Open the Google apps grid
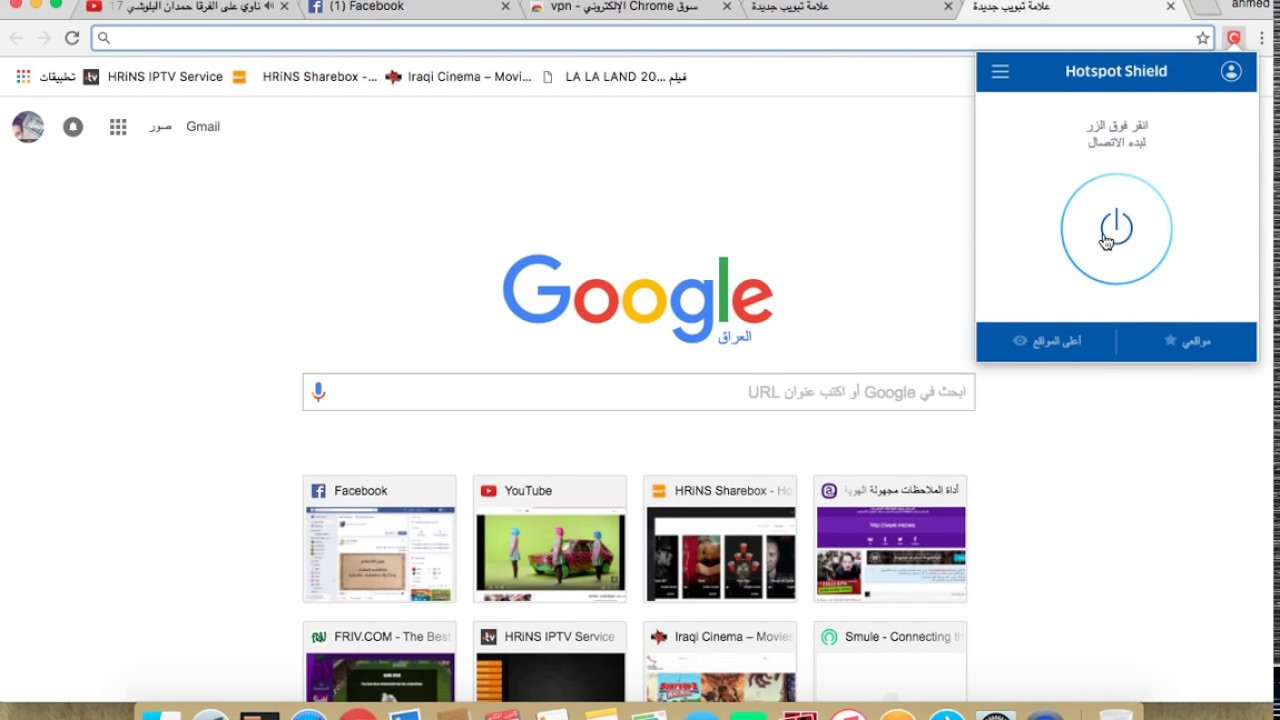This screenshot has height=720, width=1280. (118, 127)
